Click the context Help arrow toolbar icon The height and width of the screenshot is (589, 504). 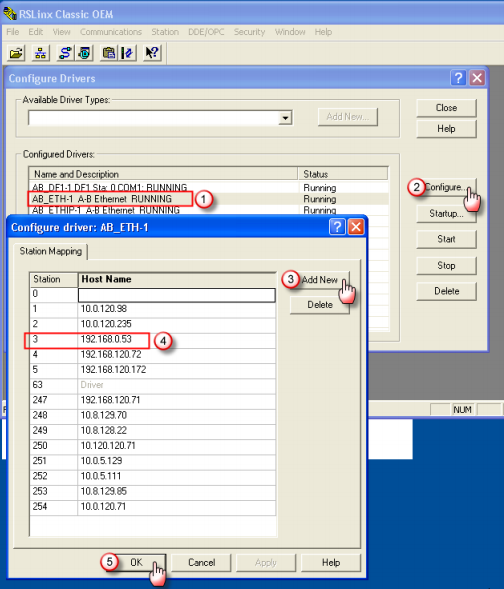152,53
